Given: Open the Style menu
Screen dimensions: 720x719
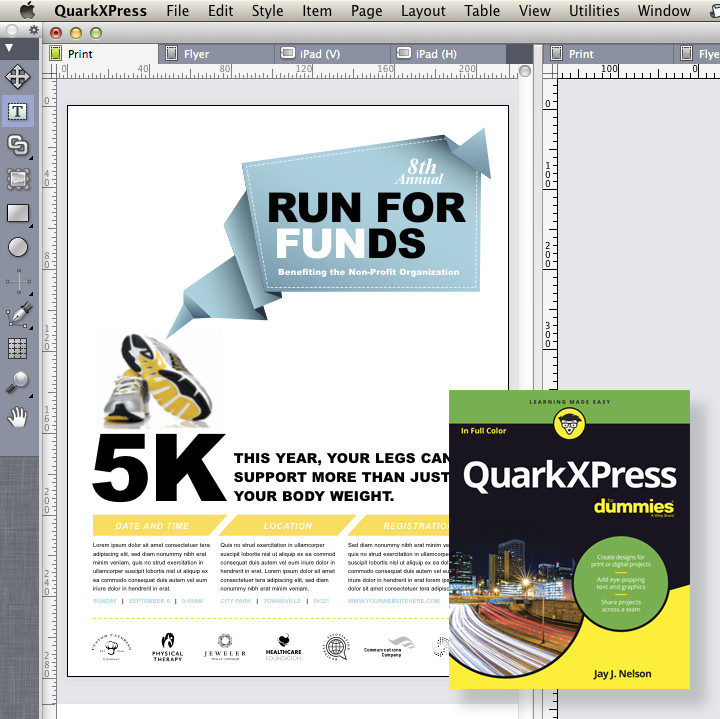Looking at the screenshot, I should point(267,11).
